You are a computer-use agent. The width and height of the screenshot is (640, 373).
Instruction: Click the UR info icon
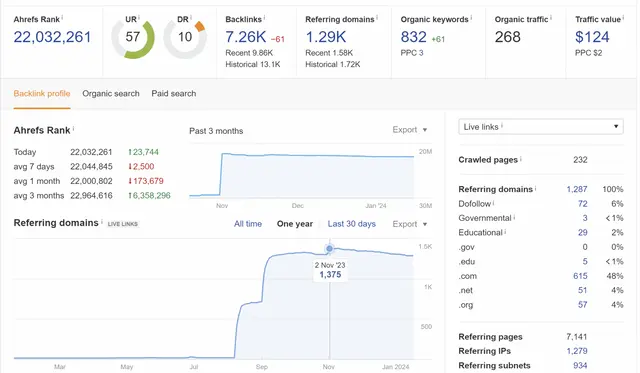(x=139, y=17)
